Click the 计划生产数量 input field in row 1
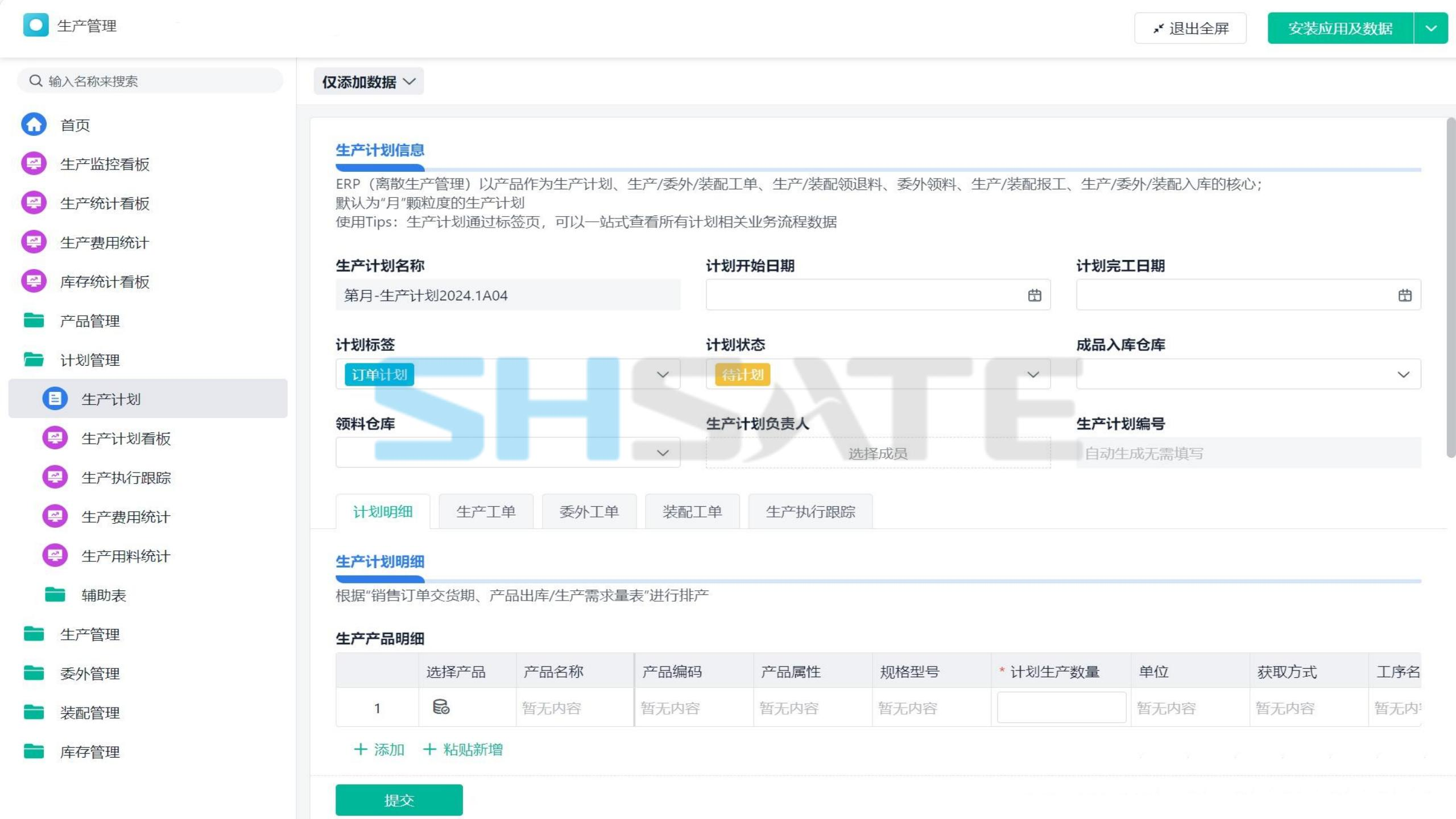This screenshot has height=819, width=1456. coord(1061,707)
